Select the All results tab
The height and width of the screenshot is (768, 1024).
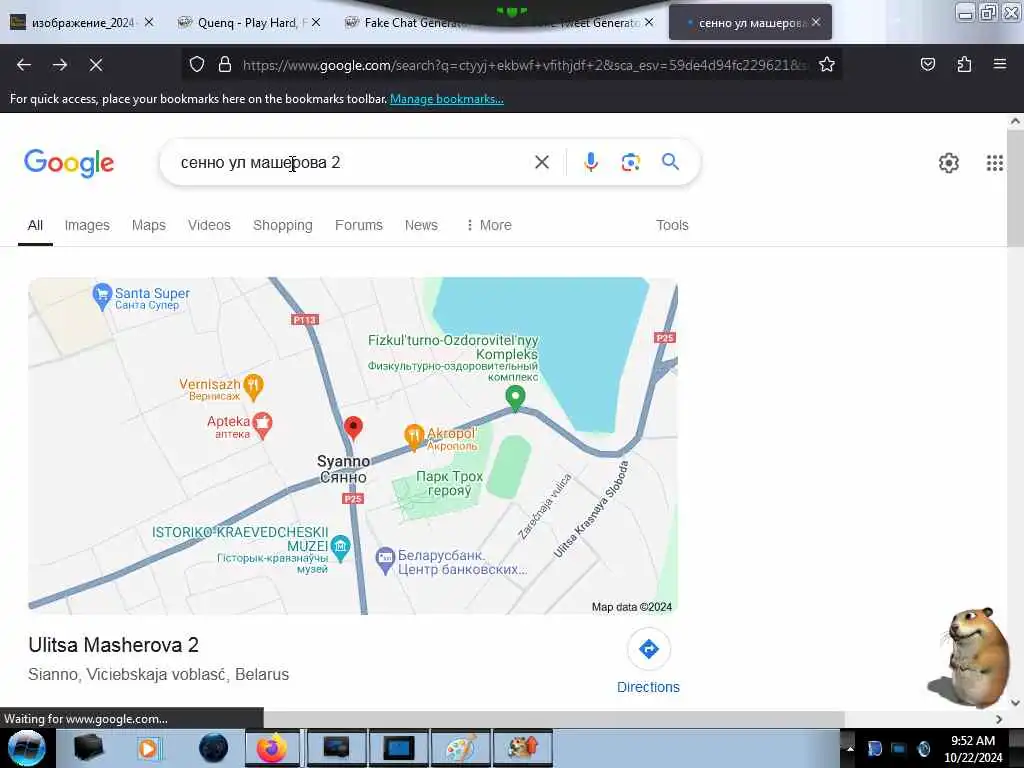(35, 225)
